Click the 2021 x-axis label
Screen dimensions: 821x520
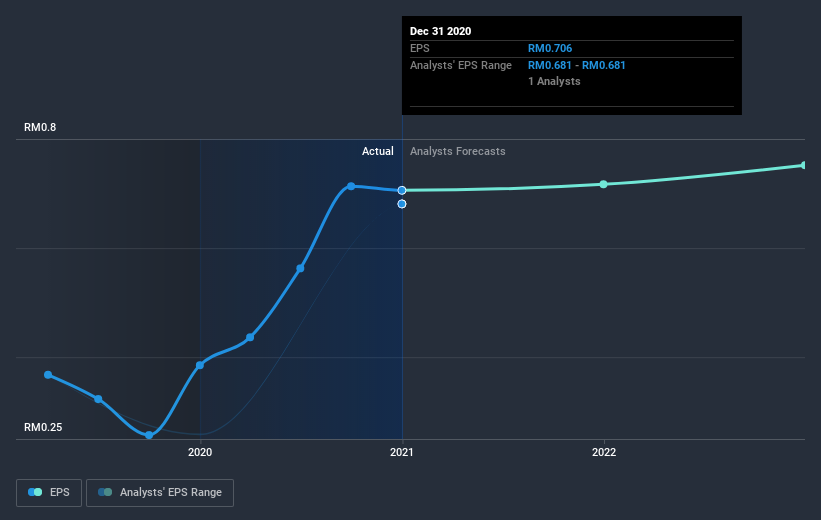coord(402,452)
